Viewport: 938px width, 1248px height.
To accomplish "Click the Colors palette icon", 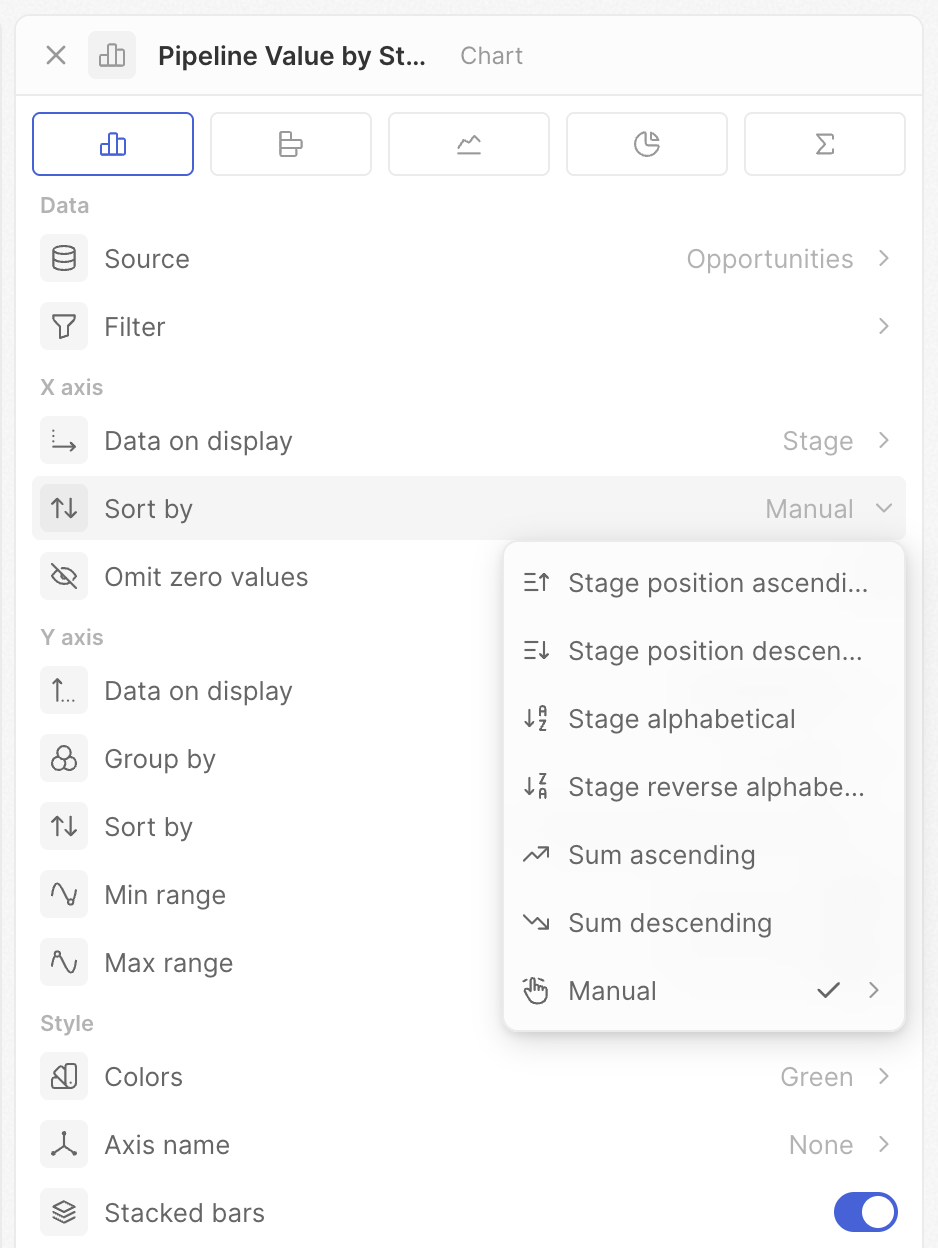I will click(x=64, y=1077).
